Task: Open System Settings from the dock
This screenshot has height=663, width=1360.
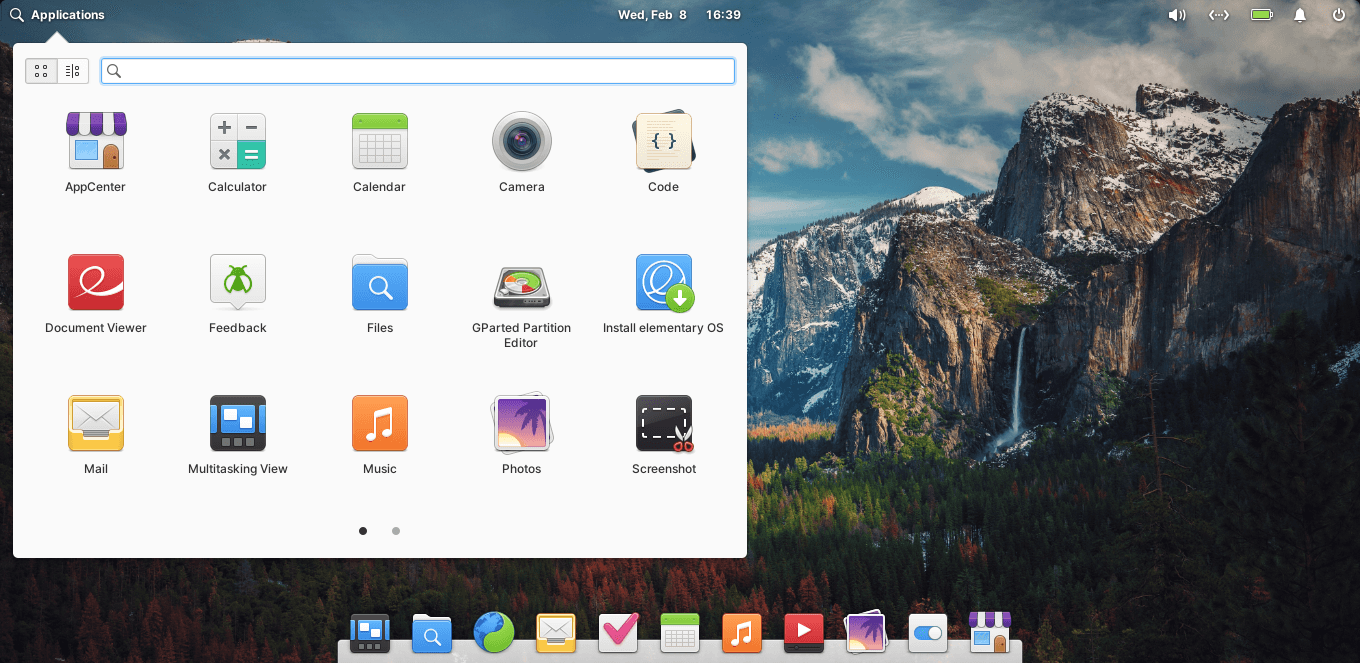Action: tap(928, 633)
